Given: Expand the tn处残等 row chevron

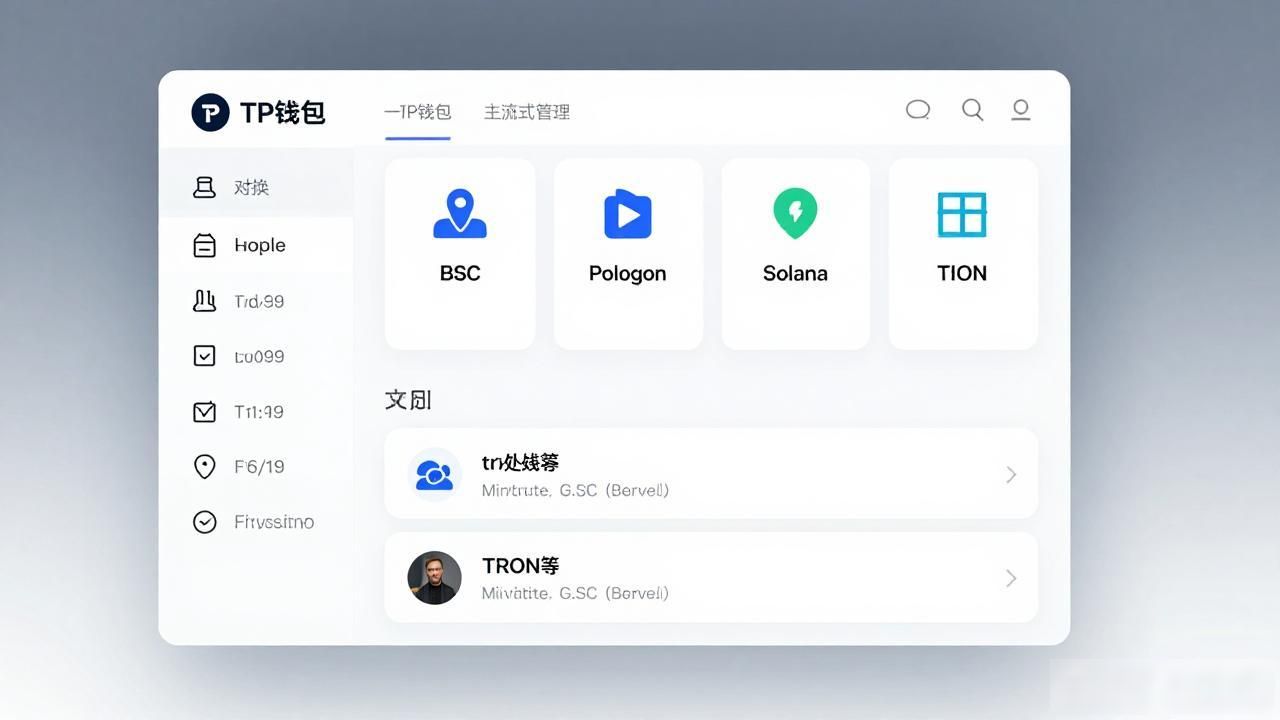Looking at the screenshot, I should tap(1011, 475).
